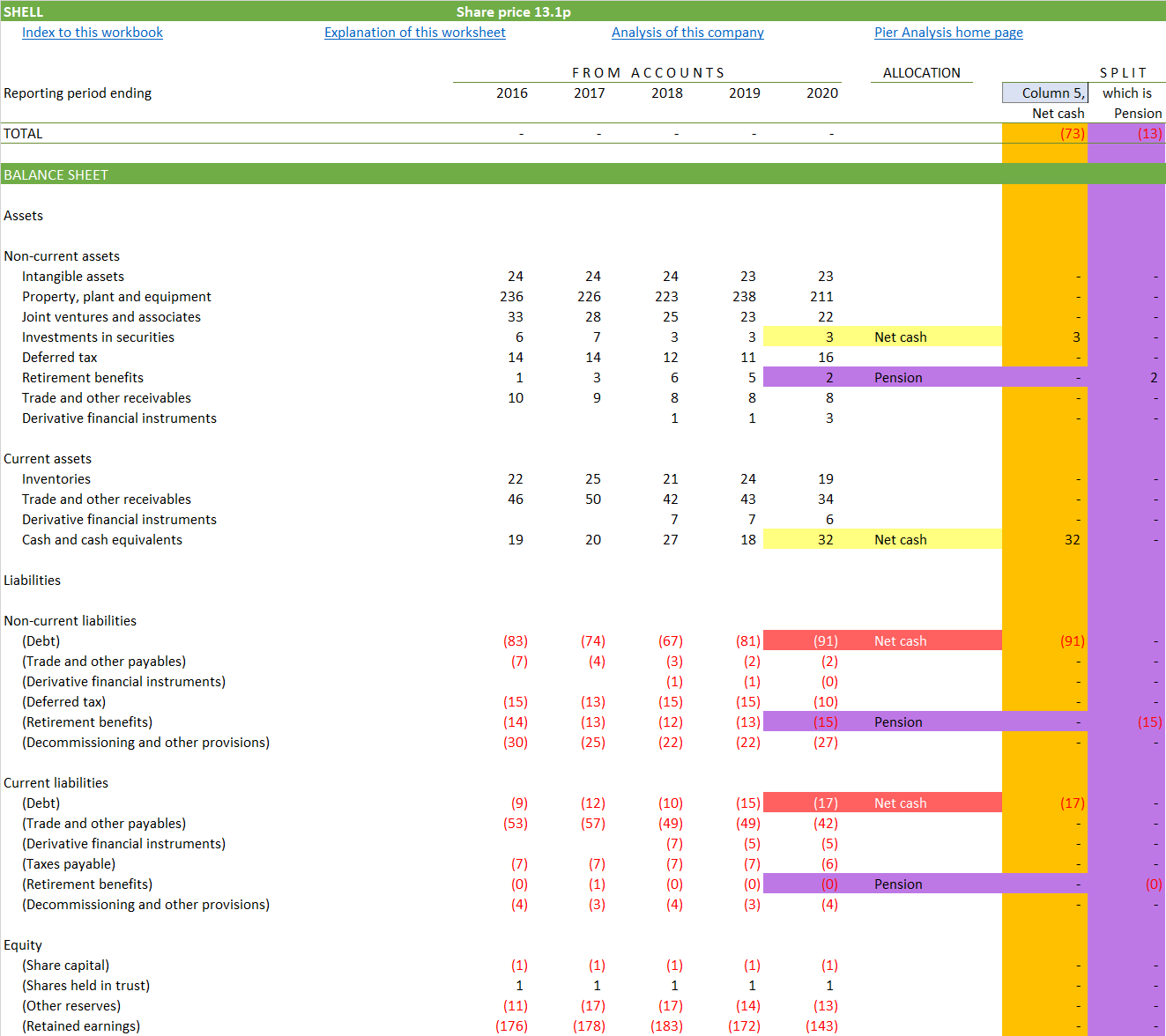The width and height of the screenshot is (1166, 1036).
Task: Click 'Net cash' allocation for current Debt
Action: 901,803
